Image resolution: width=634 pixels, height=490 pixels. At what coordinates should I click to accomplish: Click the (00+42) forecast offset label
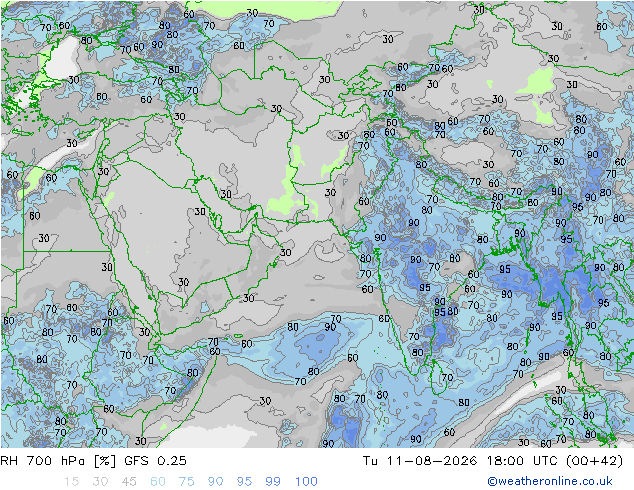click(594, 460)
